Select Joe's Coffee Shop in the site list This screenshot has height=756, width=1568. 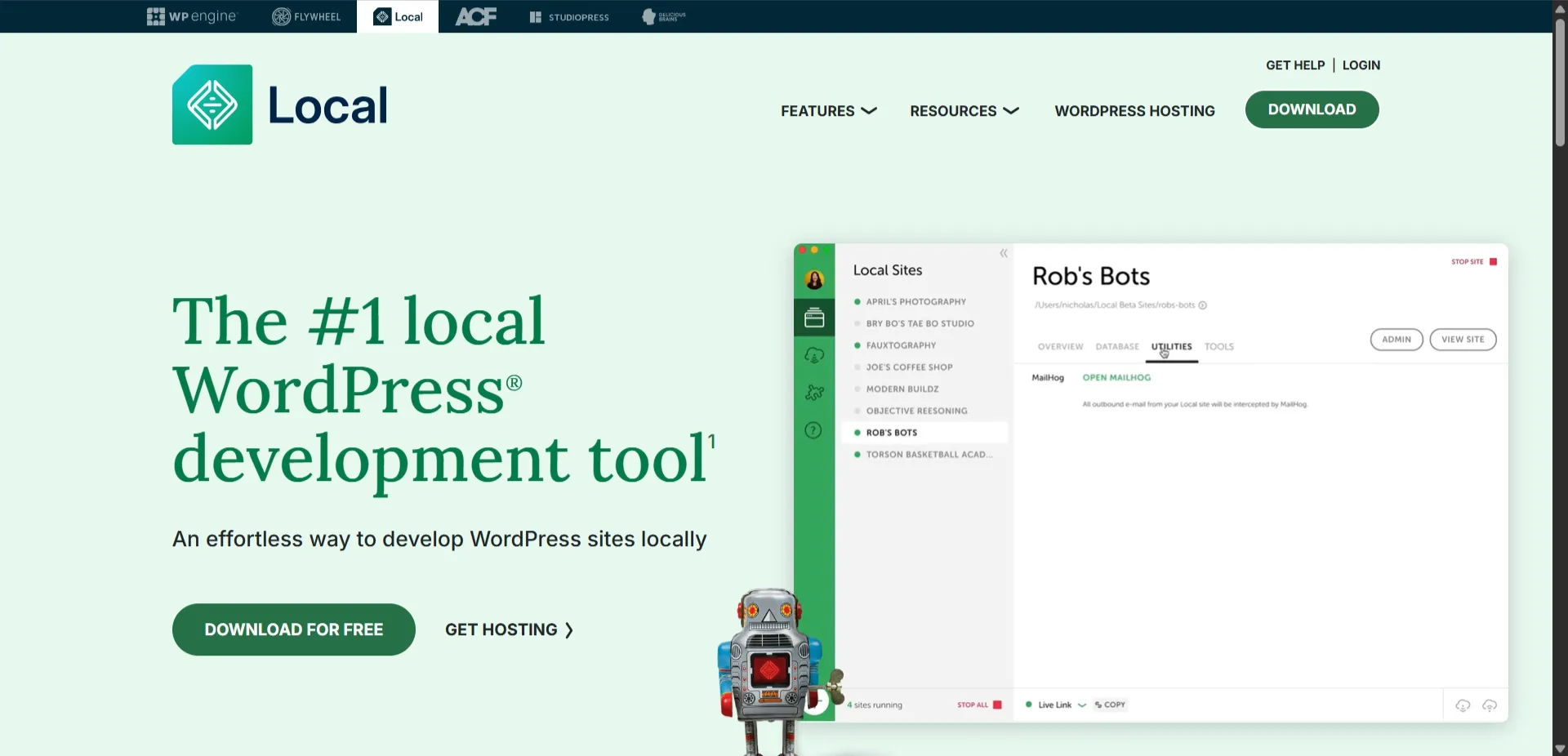point(909,367)
